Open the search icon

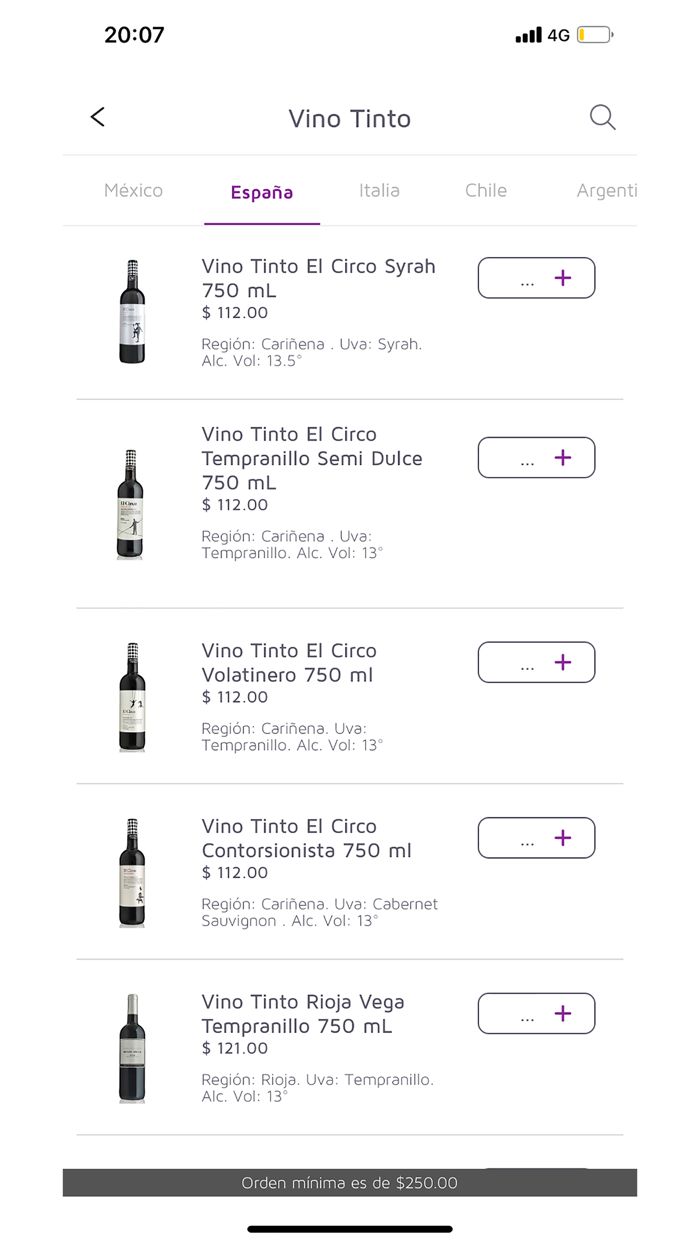tap(603, 117)
